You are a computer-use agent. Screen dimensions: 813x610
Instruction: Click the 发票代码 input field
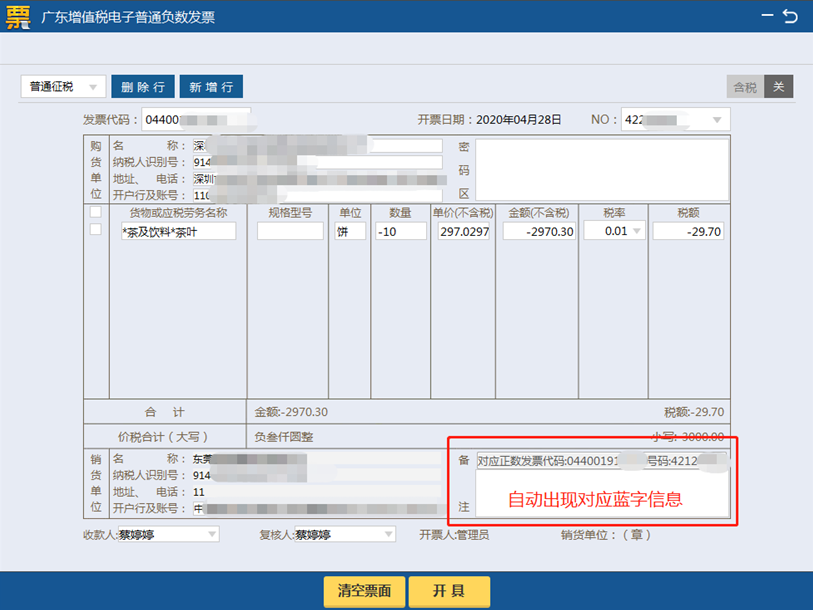[x=196, y=120]
